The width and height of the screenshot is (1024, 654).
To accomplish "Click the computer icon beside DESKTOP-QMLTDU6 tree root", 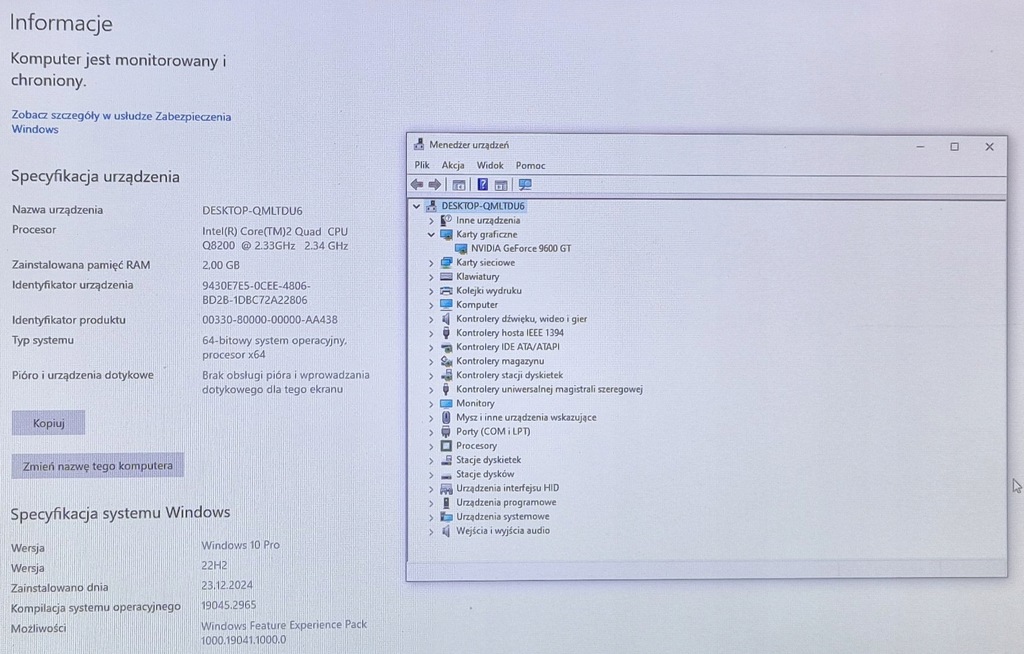I will tap(431, 206).
